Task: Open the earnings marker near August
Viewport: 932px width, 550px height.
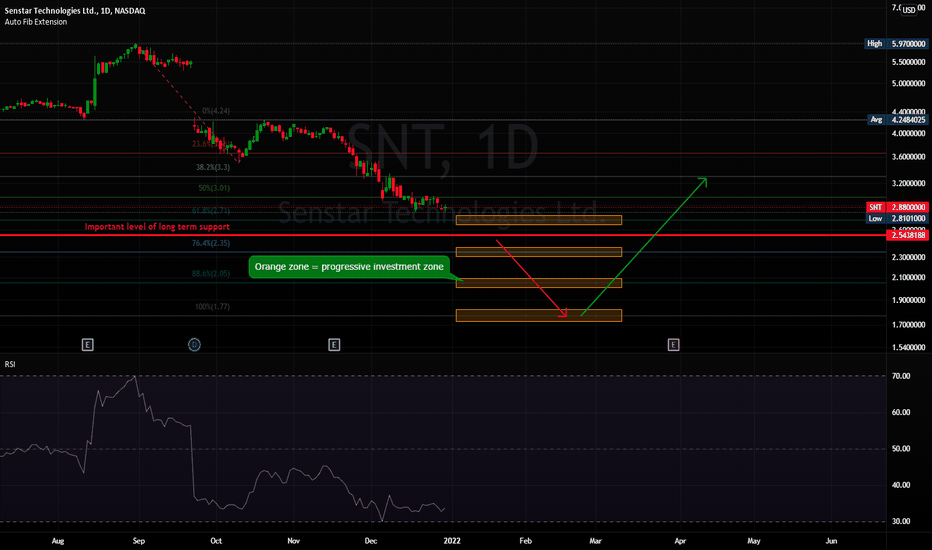Action: (x=87, y=344)
